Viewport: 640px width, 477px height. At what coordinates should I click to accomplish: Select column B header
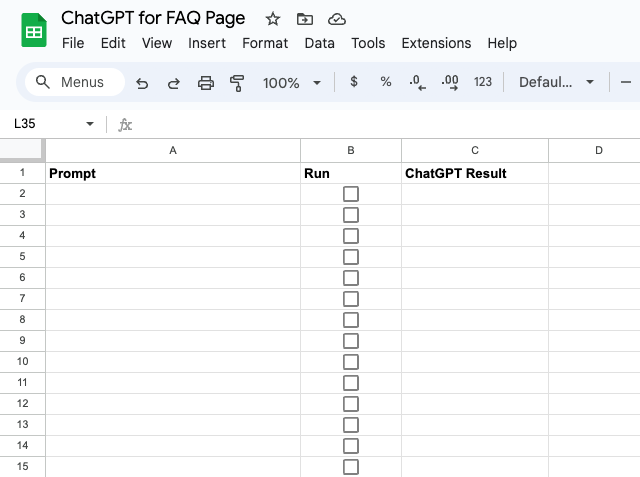click(x=351, y=151)
